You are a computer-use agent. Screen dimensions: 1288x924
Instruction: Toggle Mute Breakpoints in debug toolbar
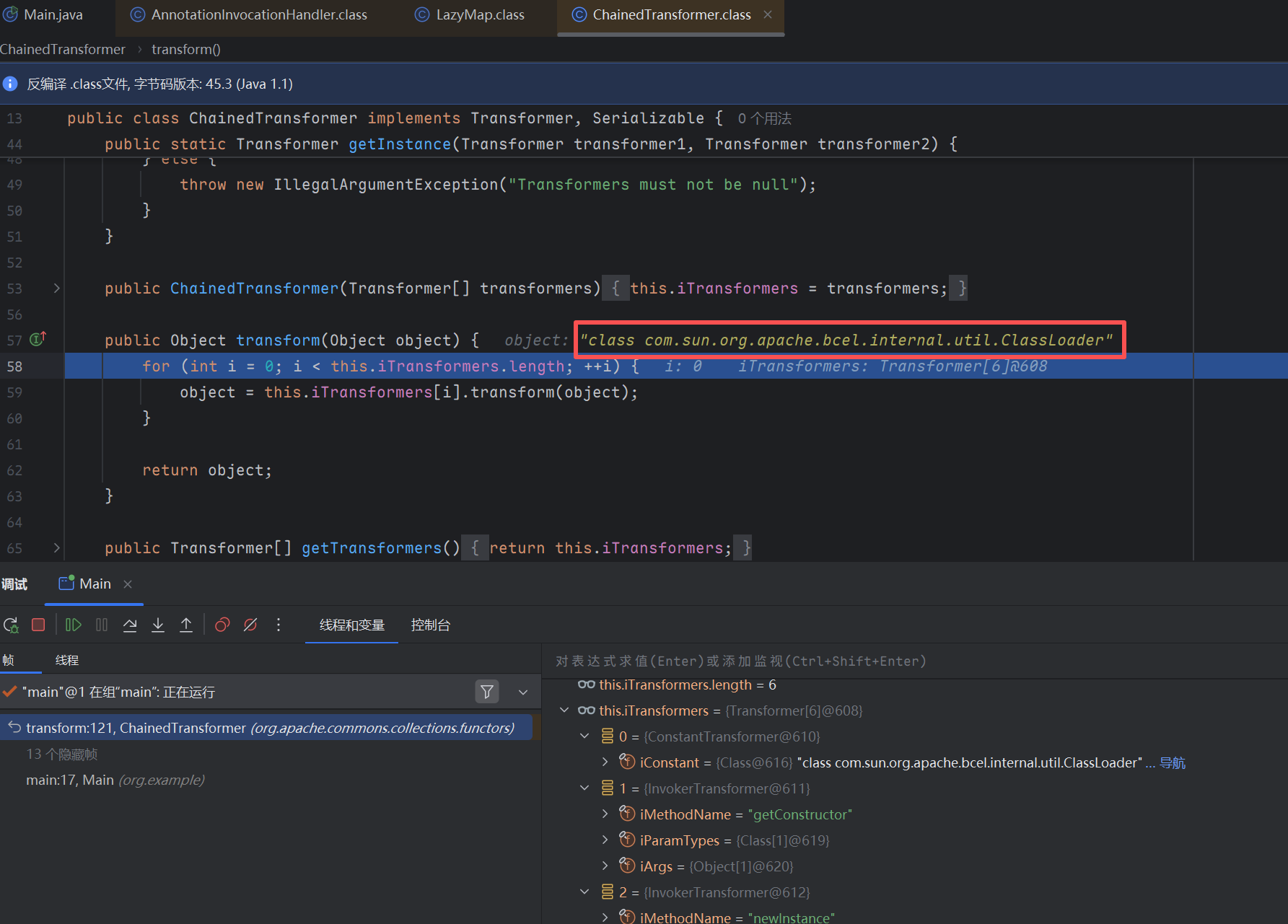point(250,625)
